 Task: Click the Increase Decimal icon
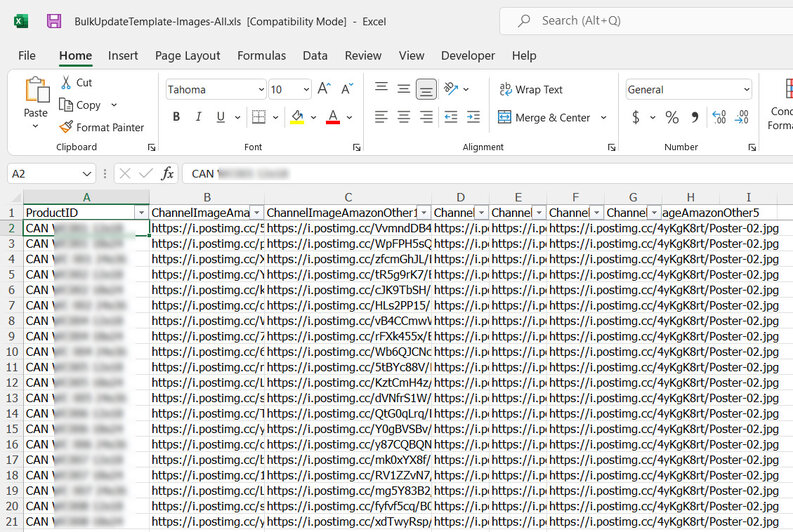click(719, 117)
